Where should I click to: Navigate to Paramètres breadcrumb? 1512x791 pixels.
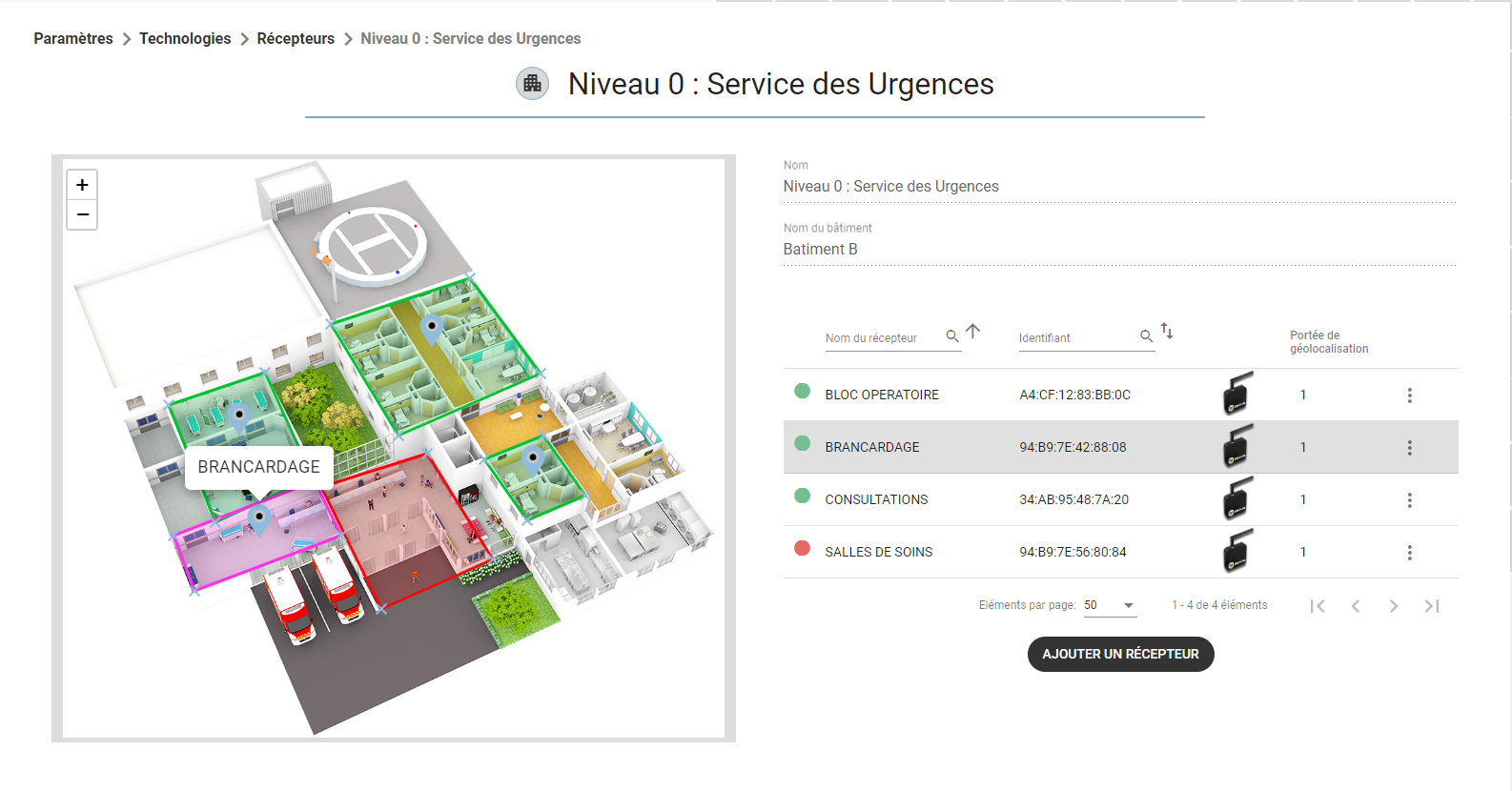73,38
